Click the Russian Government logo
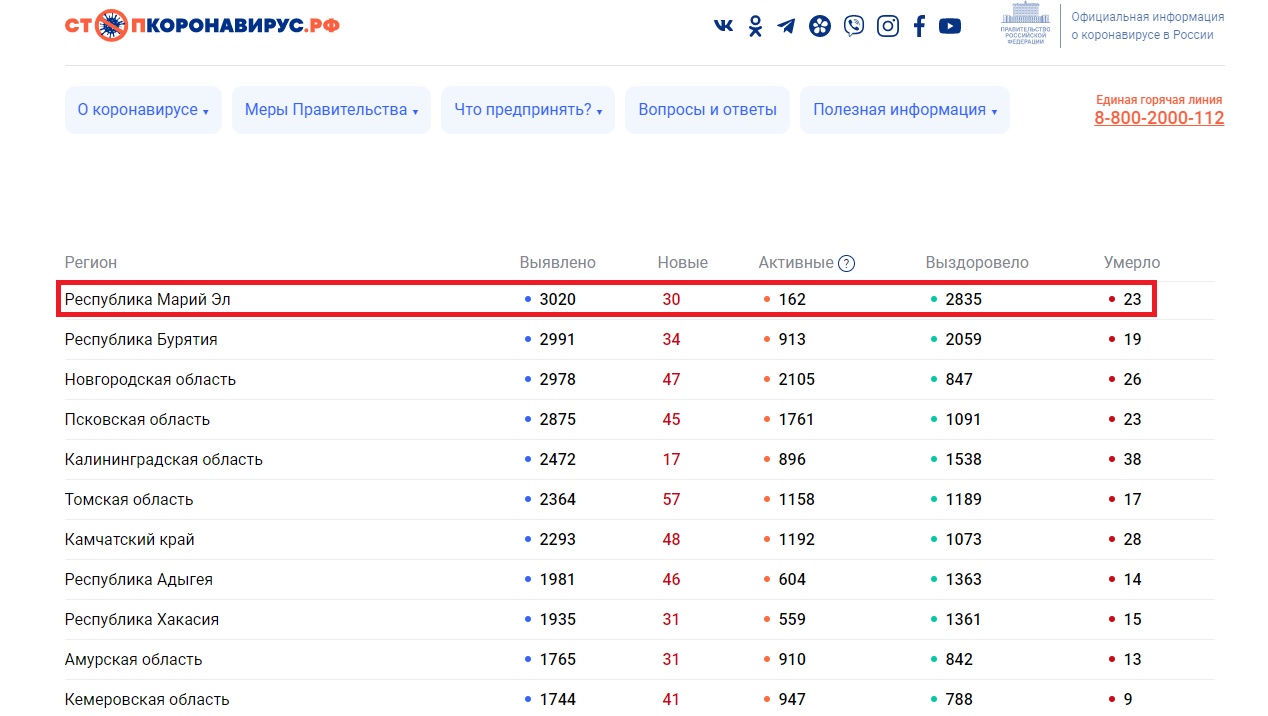Image resolution: width=1268 pixels, height=716 pixels. (x=1025, y=25)
